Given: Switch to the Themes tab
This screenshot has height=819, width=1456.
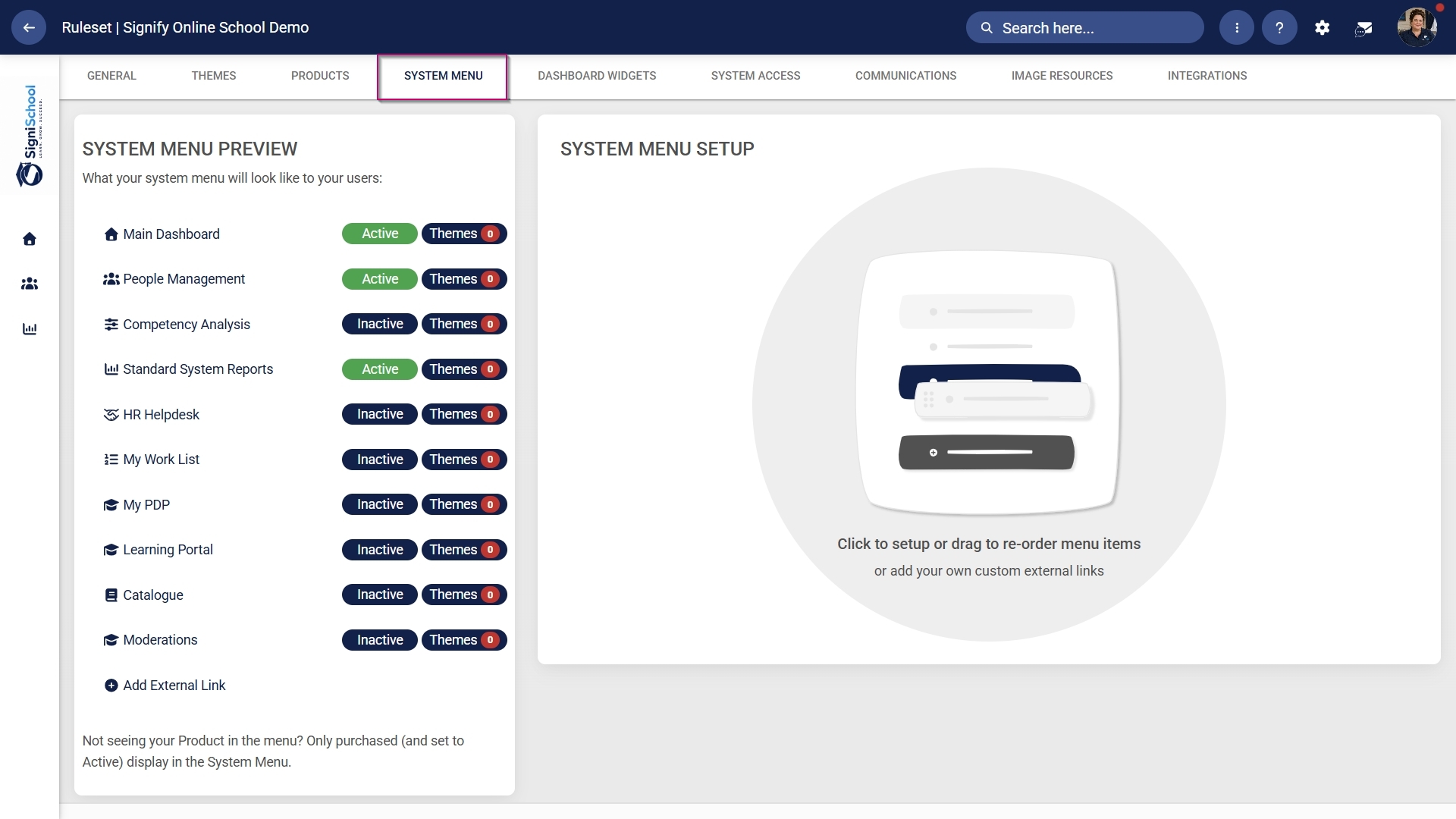Looking at the screenshot, I should (x=214, y=76).
